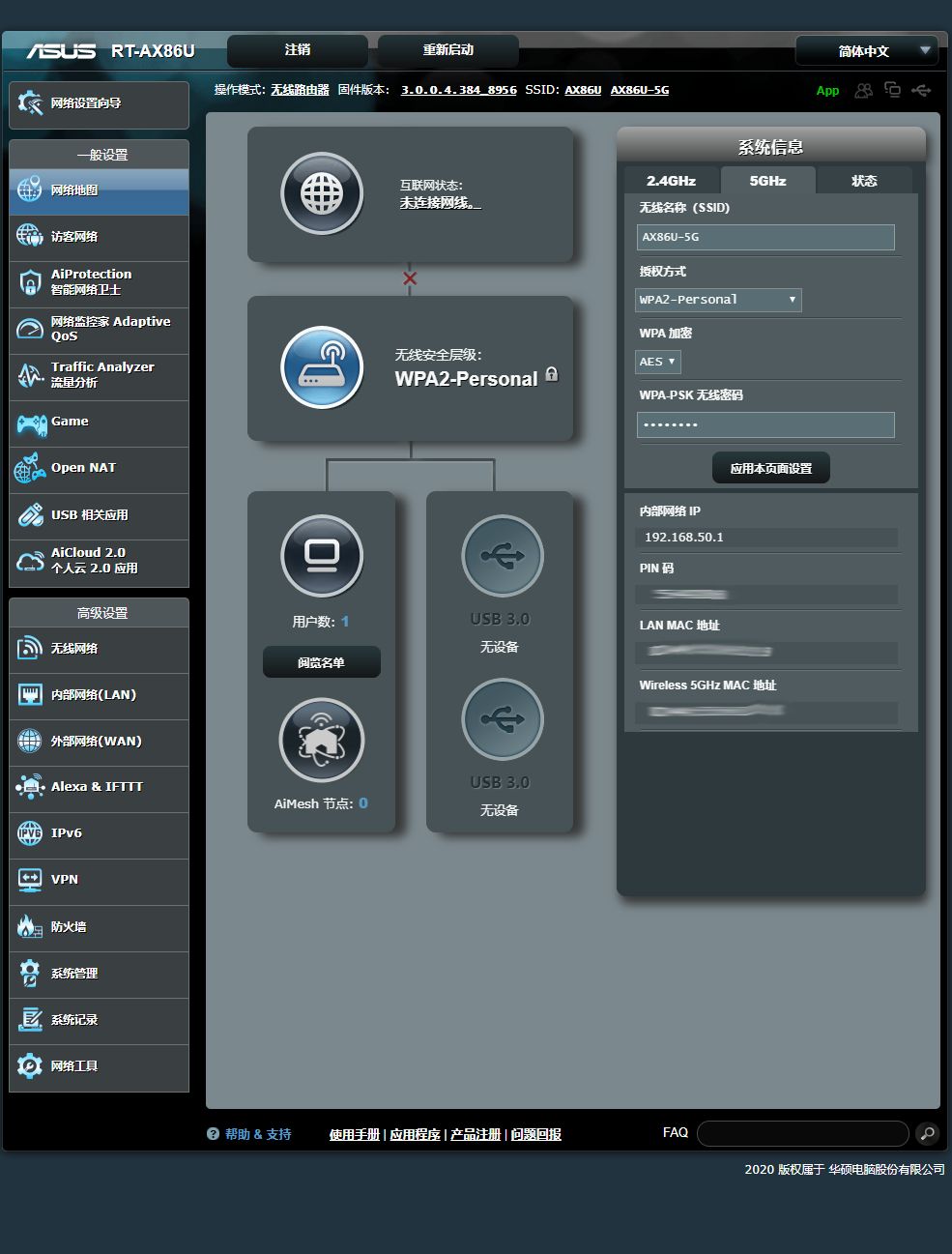
Task: Click the lower USB 3.0 icon
Action: click(503, 719)
